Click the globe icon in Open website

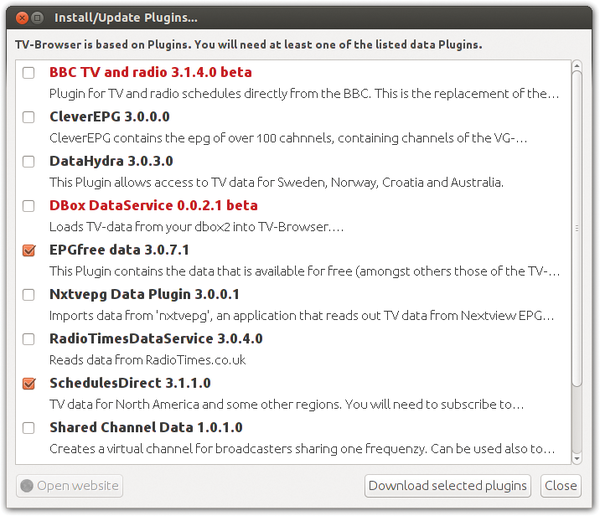[27, 486]
